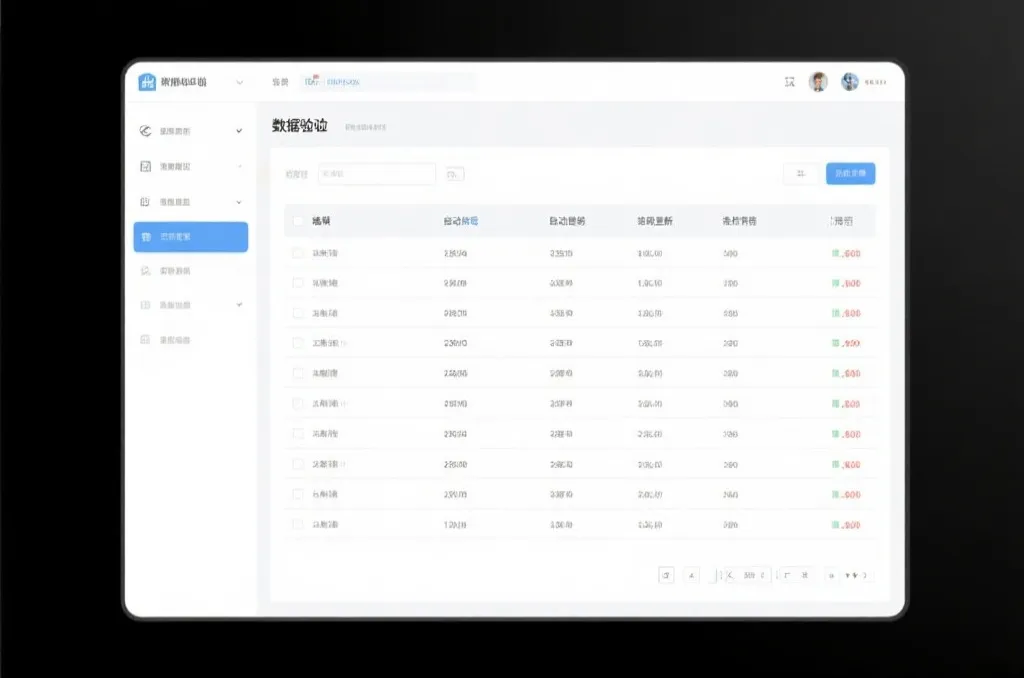
Task: Open the dropdown chevron beside the app name
Action: (240, 82)
